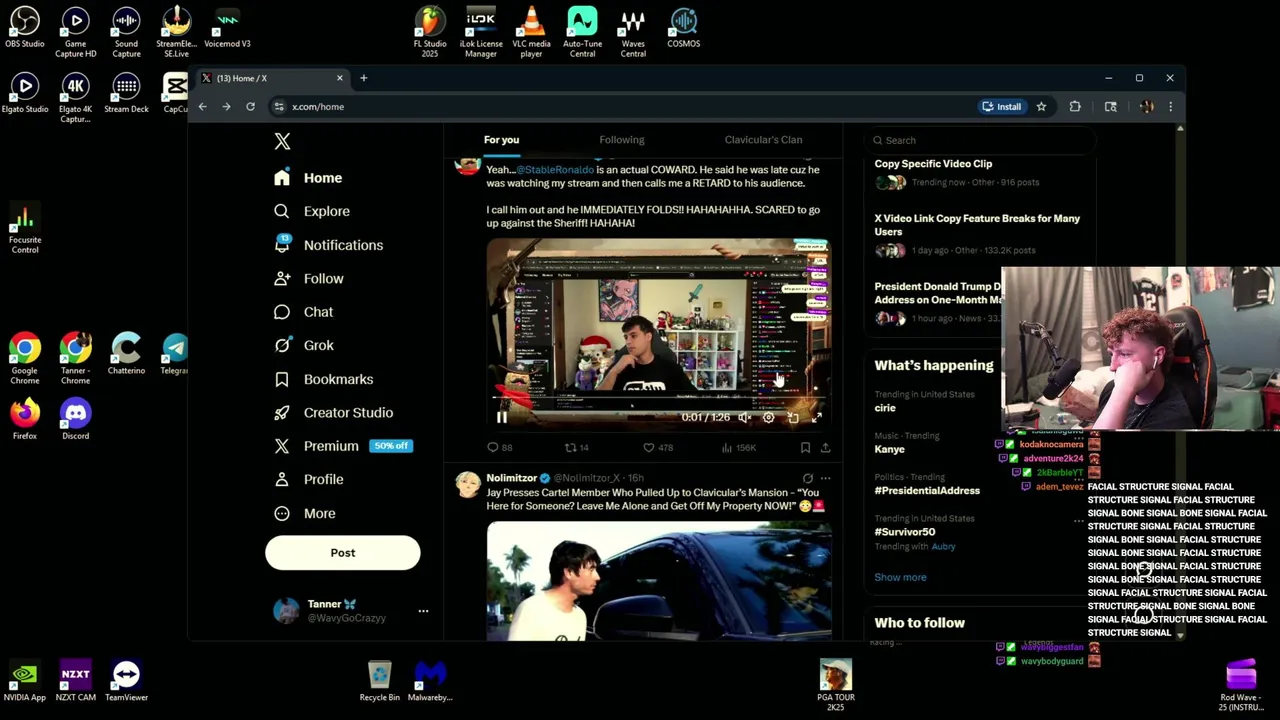This screenshot has width=1280, height=720.
Task: Open Grok from sidebar
Action: coord(305,345)
